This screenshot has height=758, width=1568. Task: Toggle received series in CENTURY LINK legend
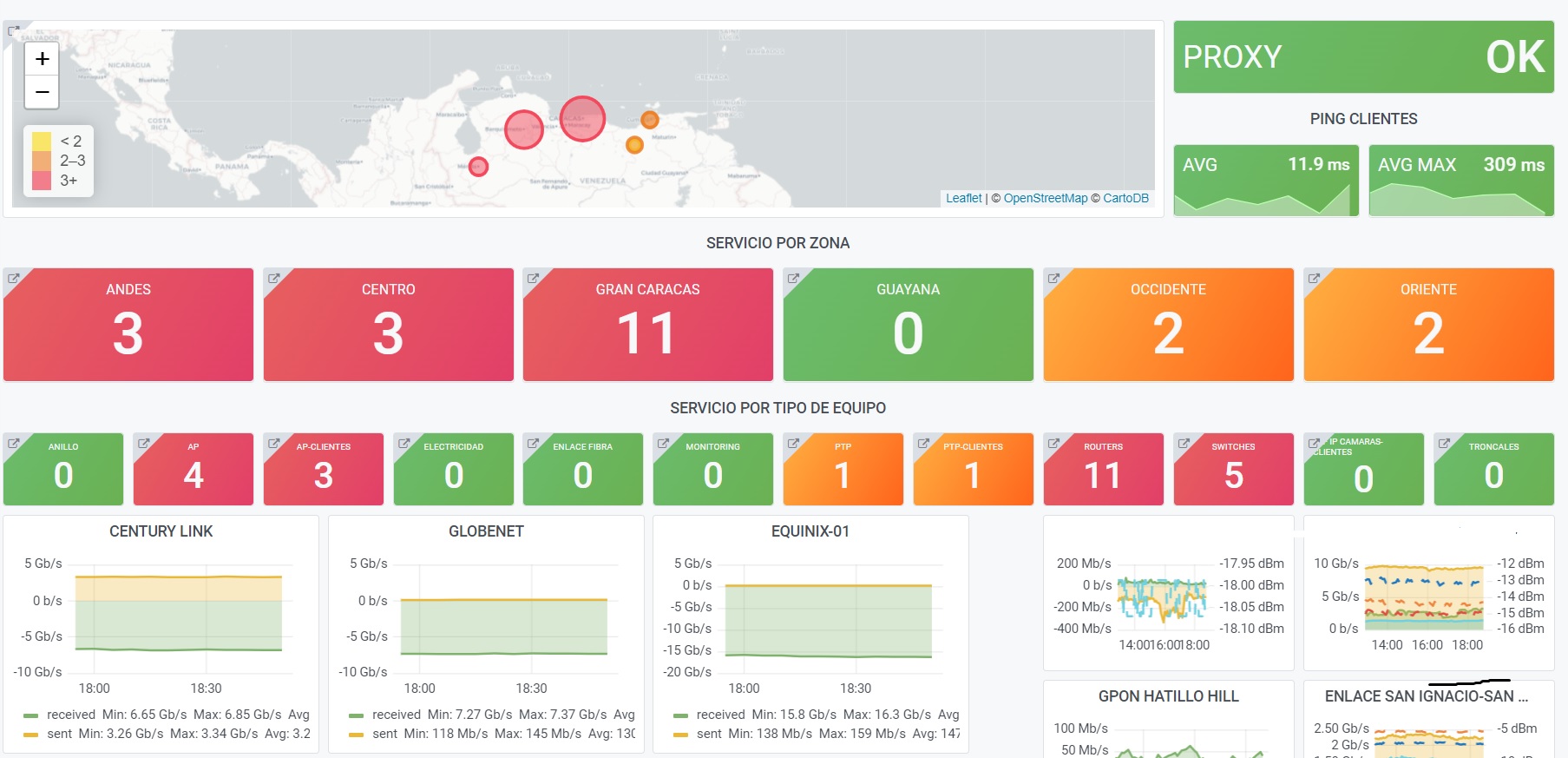click(70, 715)
